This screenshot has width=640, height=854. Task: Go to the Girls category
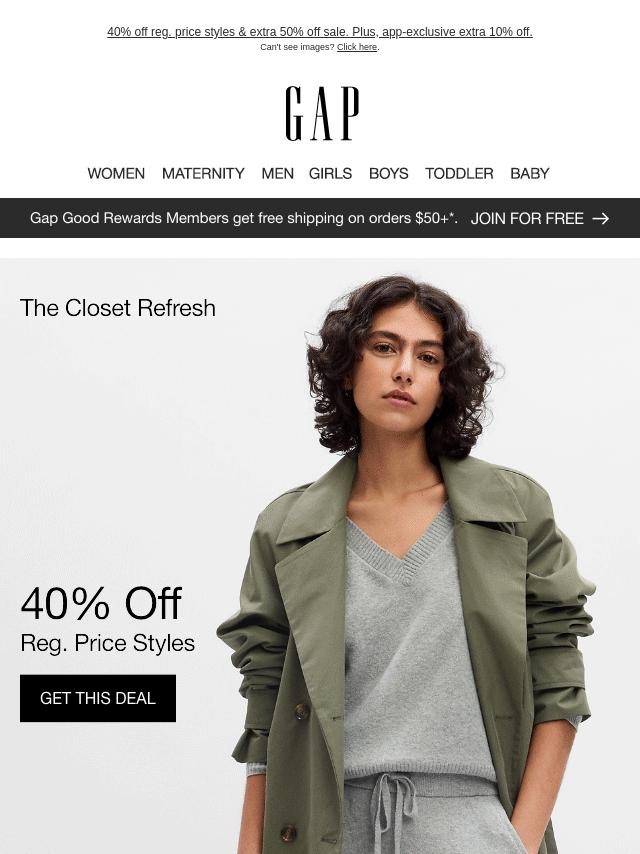coord(330,173)
